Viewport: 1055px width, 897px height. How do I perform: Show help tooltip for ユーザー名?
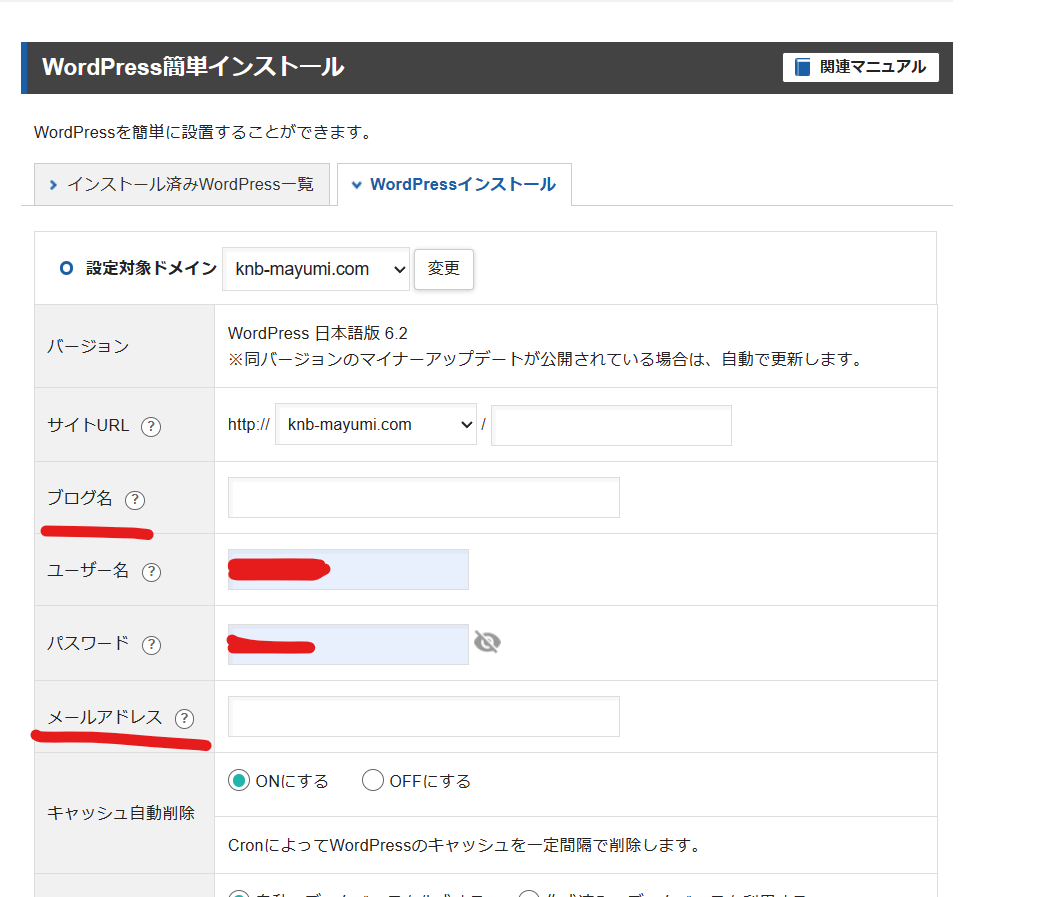151,572
